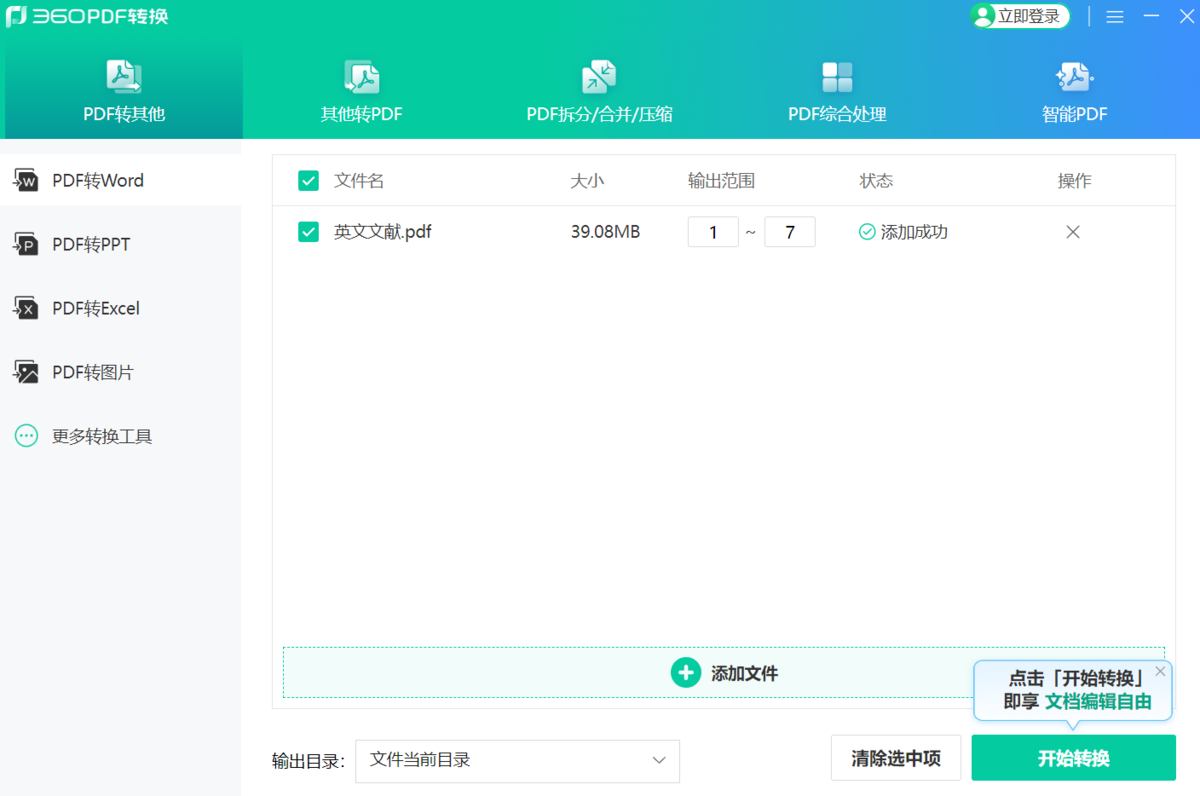Expand the hamburger menu at top right
The height and width of the screenshot is (796, 1200).
coord(1114,16)
